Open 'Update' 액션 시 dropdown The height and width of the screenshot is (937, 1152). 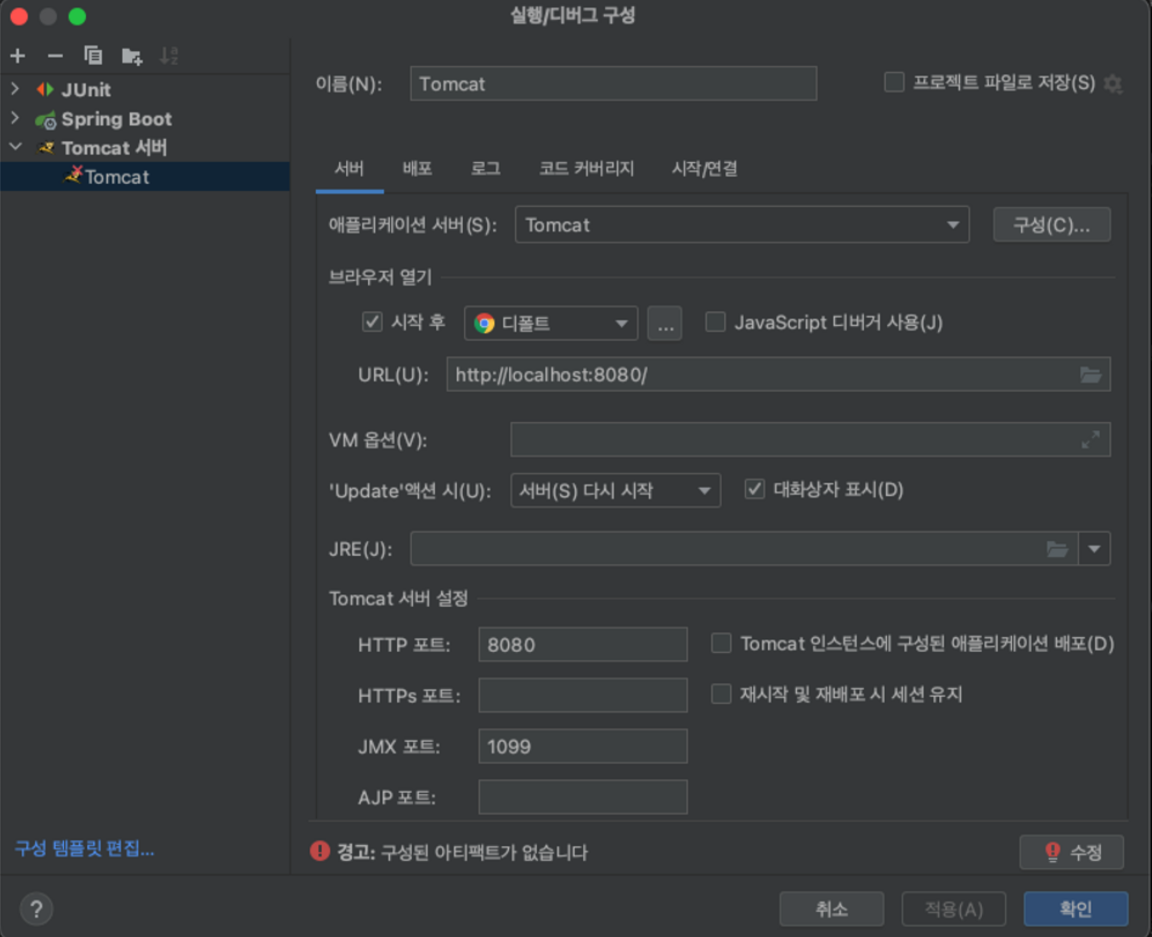(615, 490)
